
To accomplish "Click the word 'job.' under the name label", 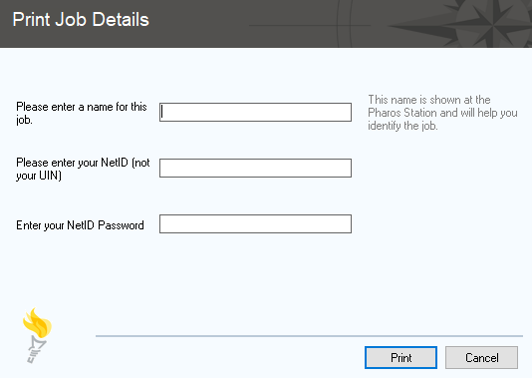I will tap(24, 120).
